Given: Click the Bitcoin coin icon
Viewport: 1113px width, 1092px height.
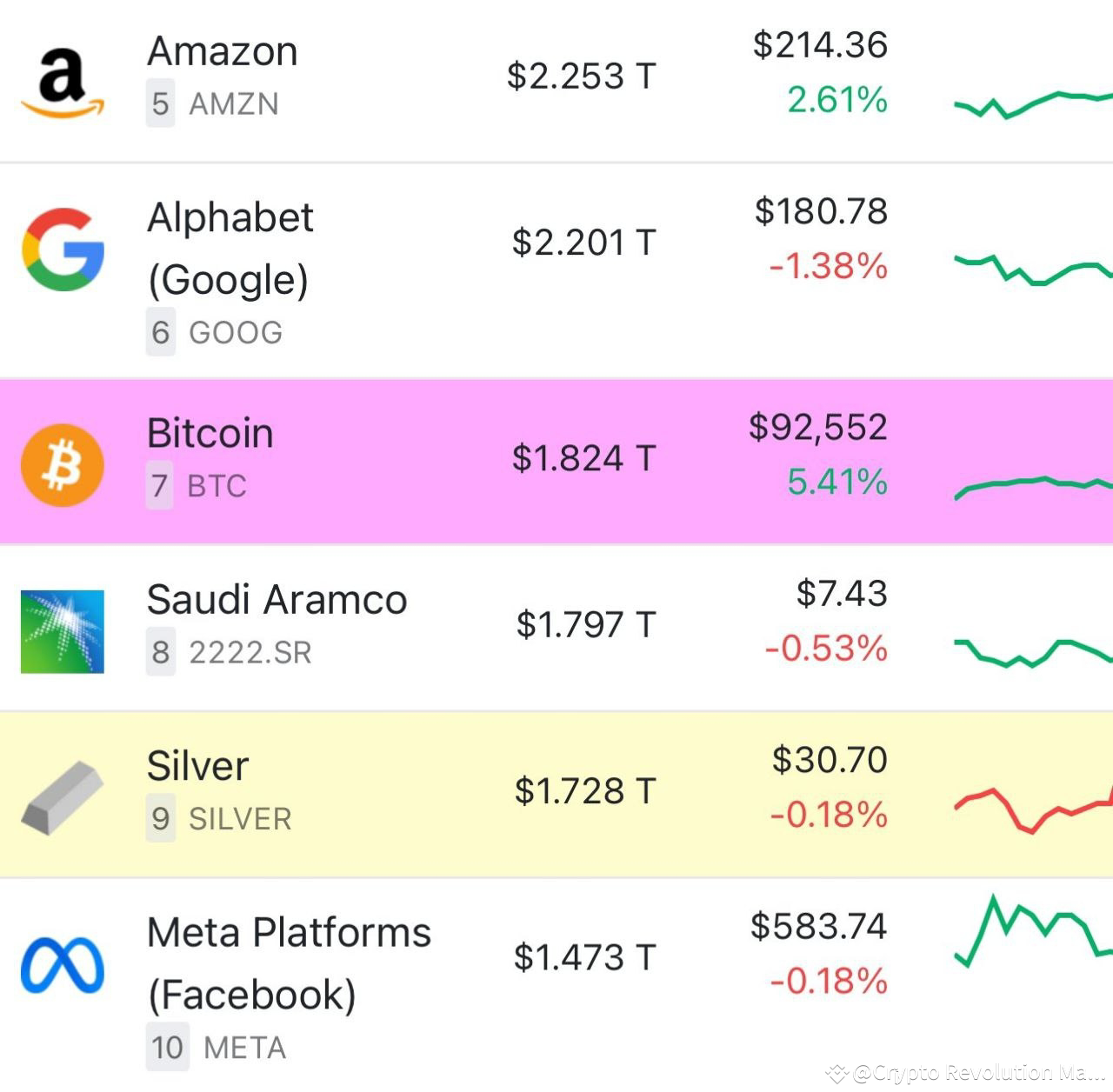Looking at the screenshot, I should tap(61, 463).
